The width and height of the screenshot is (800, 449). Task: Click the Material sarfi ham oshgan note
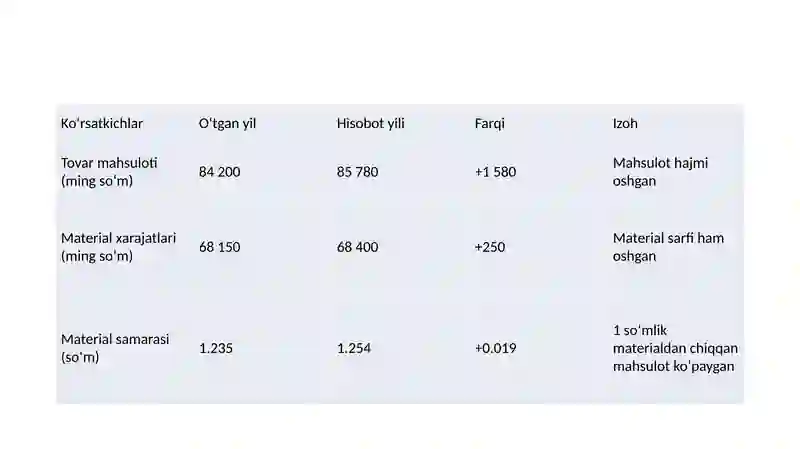point(668,247)
